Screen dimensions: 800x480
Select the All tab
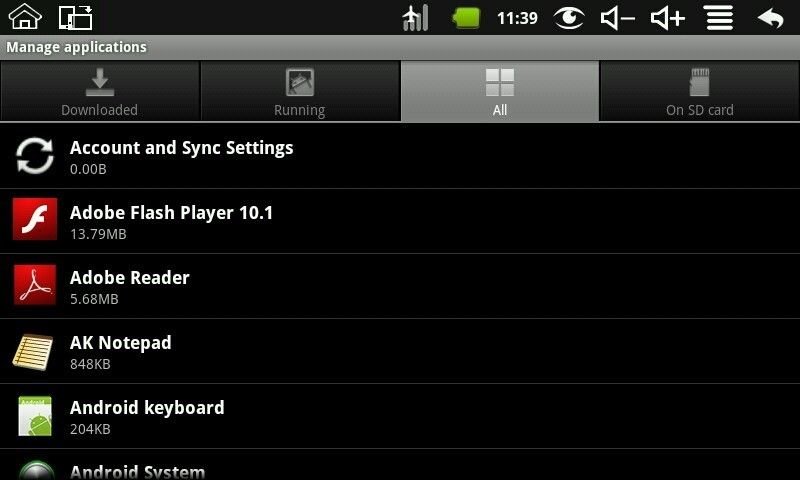500,92
